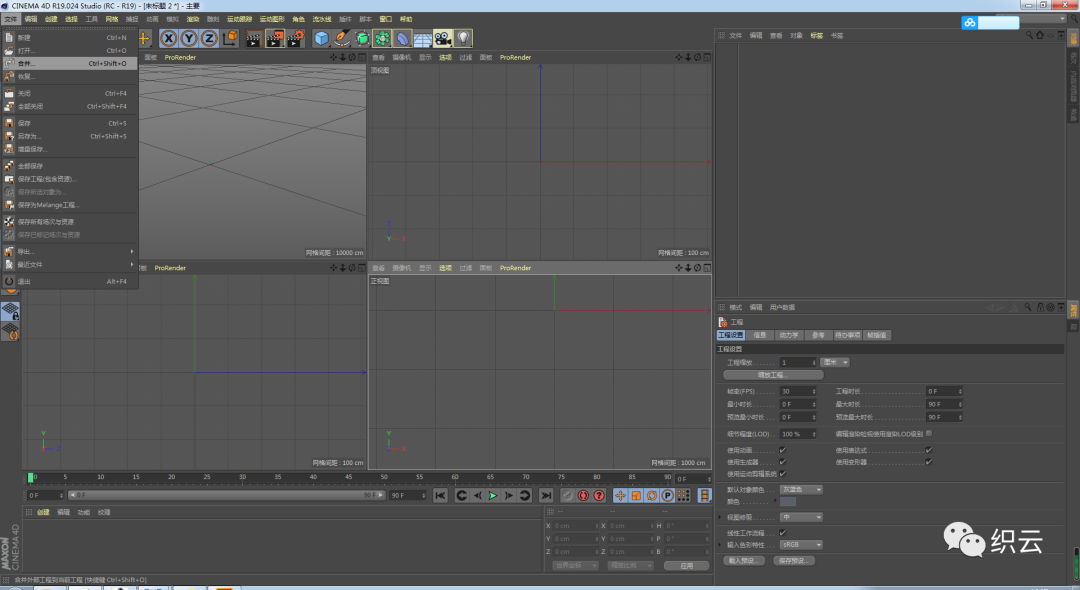The image size is (1080, 590).
Task: Enable render LOD in editor checkbox
Action: point(928,433)
